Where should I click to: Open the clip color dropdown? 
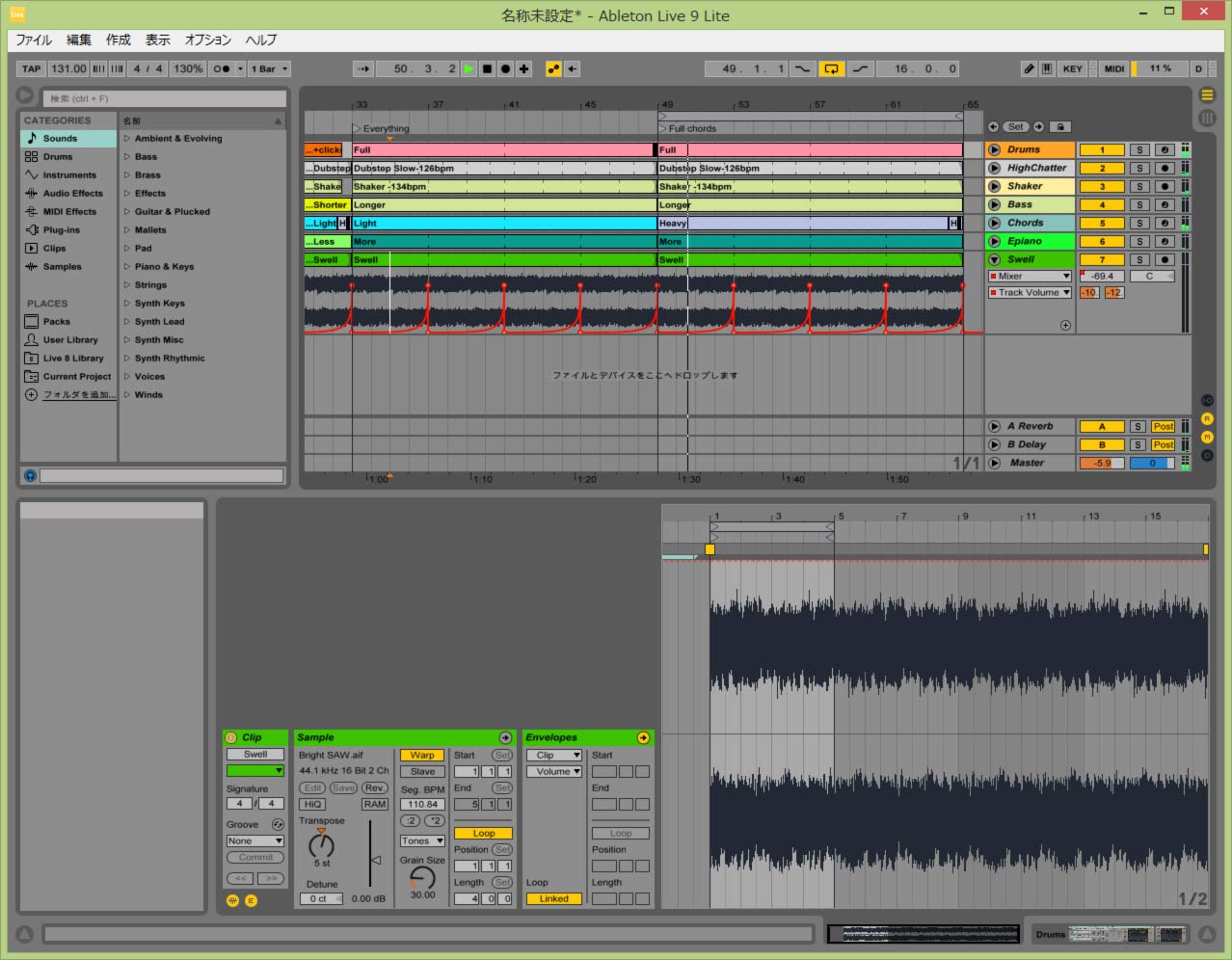coord(255,771)
